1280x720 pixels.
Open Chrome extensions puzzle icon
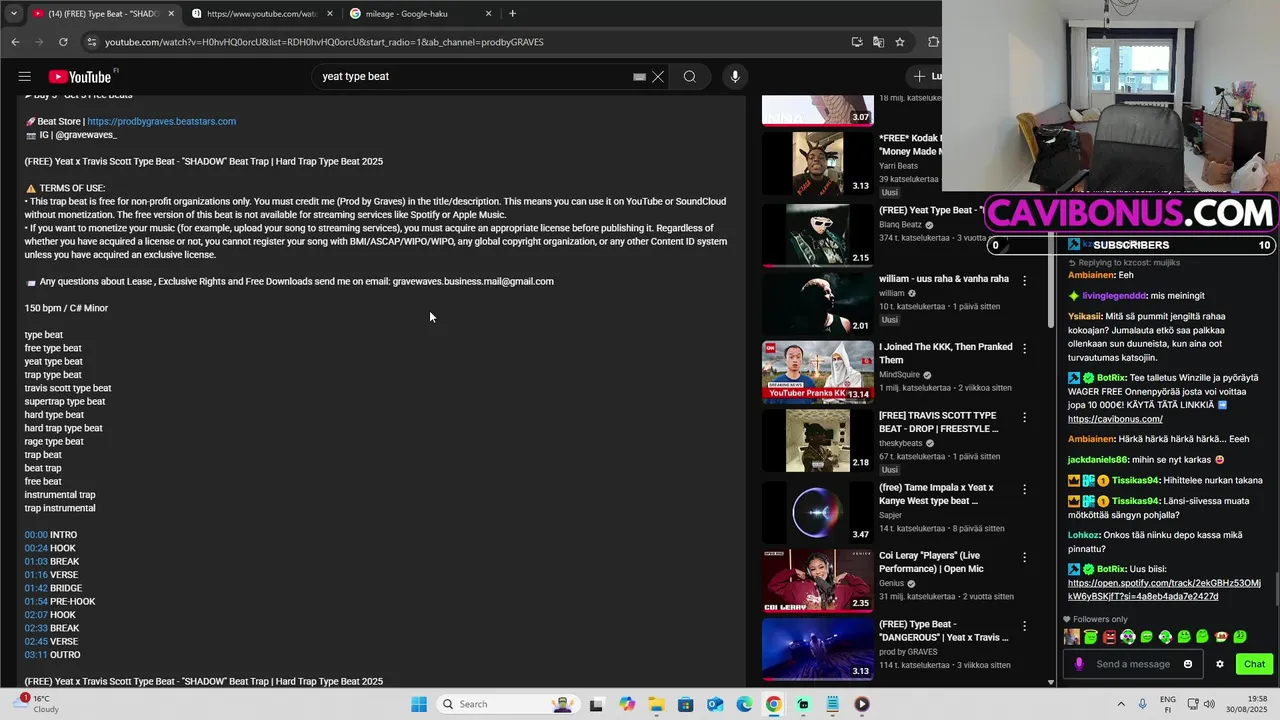pyautogui.click(x=933, y=42)
